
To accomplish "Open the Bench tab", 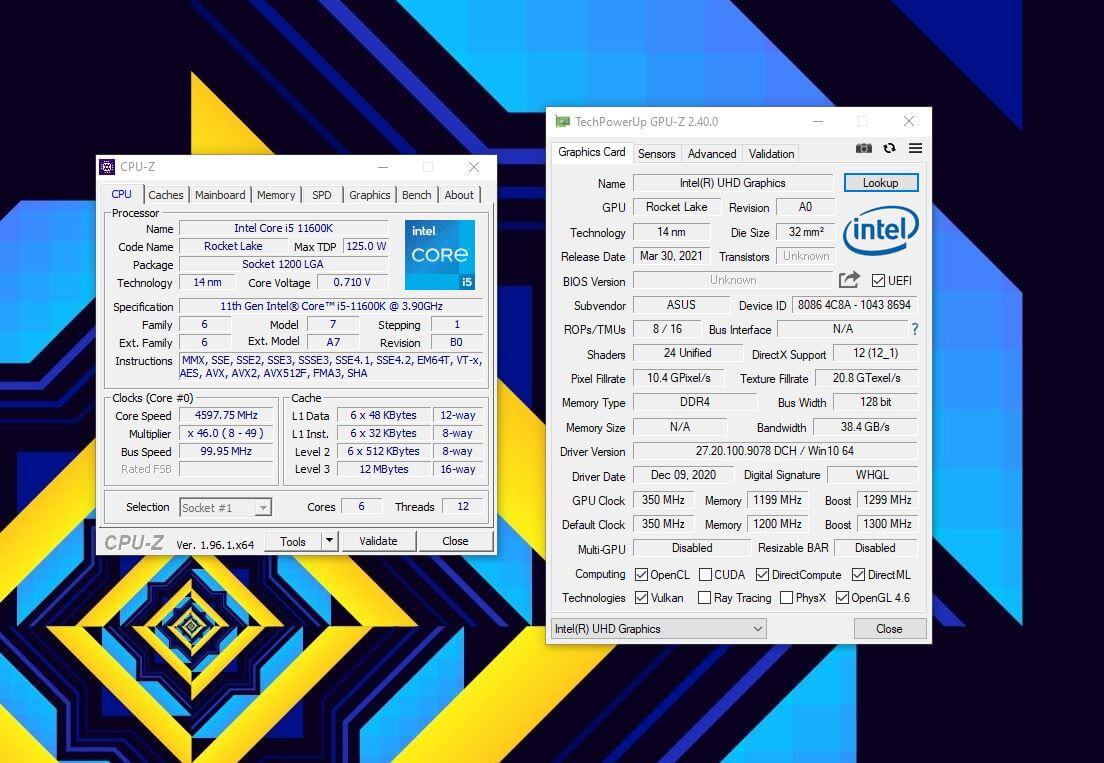I will [416, 195].
